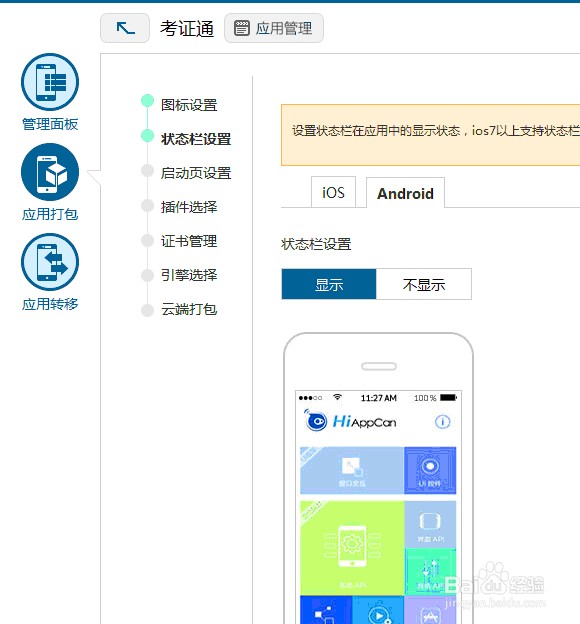Screen dimensions: 580x624
Task: Click the status bar description notice
Action: point(430,135)
